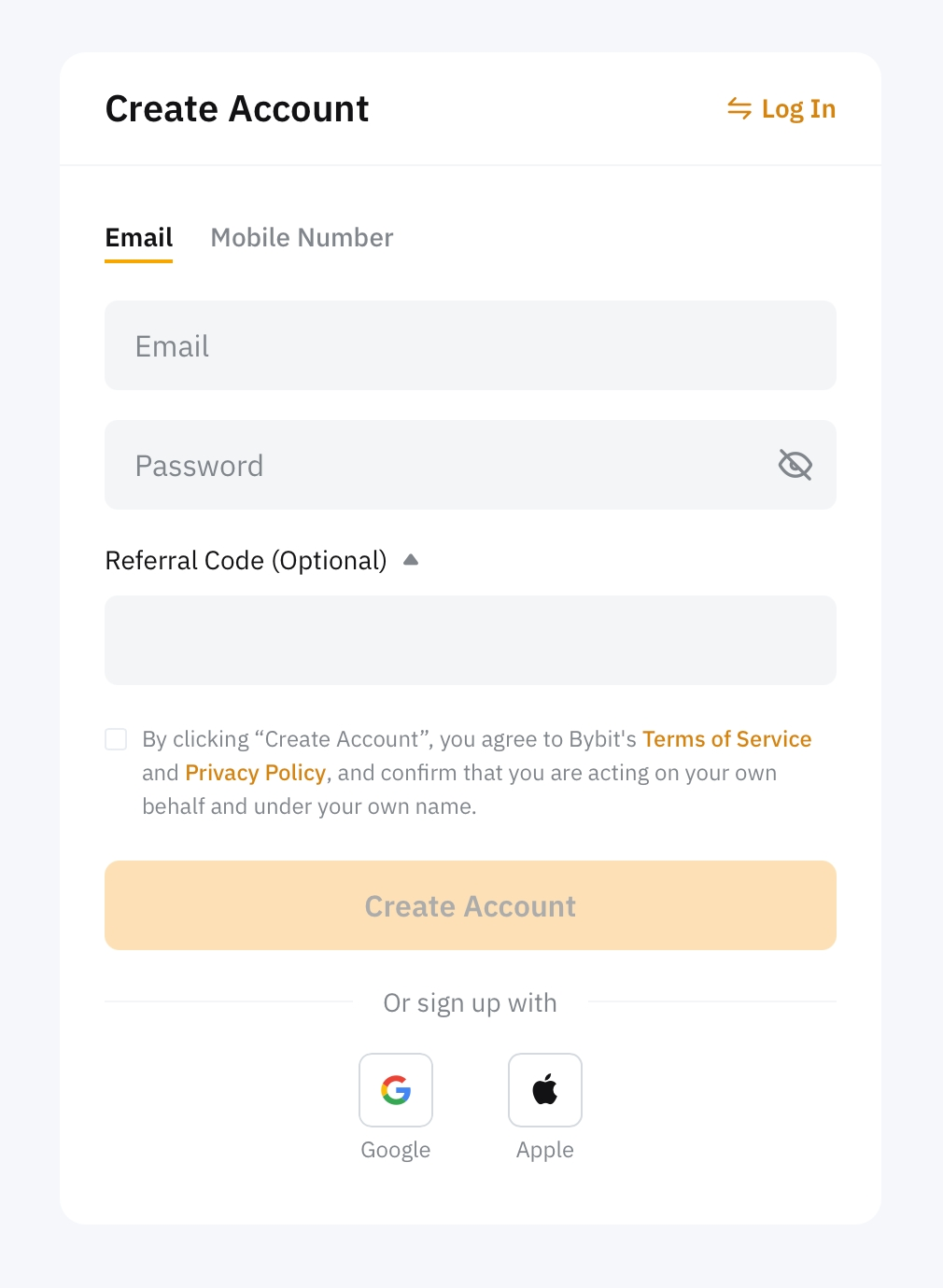
Task: Click the referral code input box
Action: [x=471, y=640]
